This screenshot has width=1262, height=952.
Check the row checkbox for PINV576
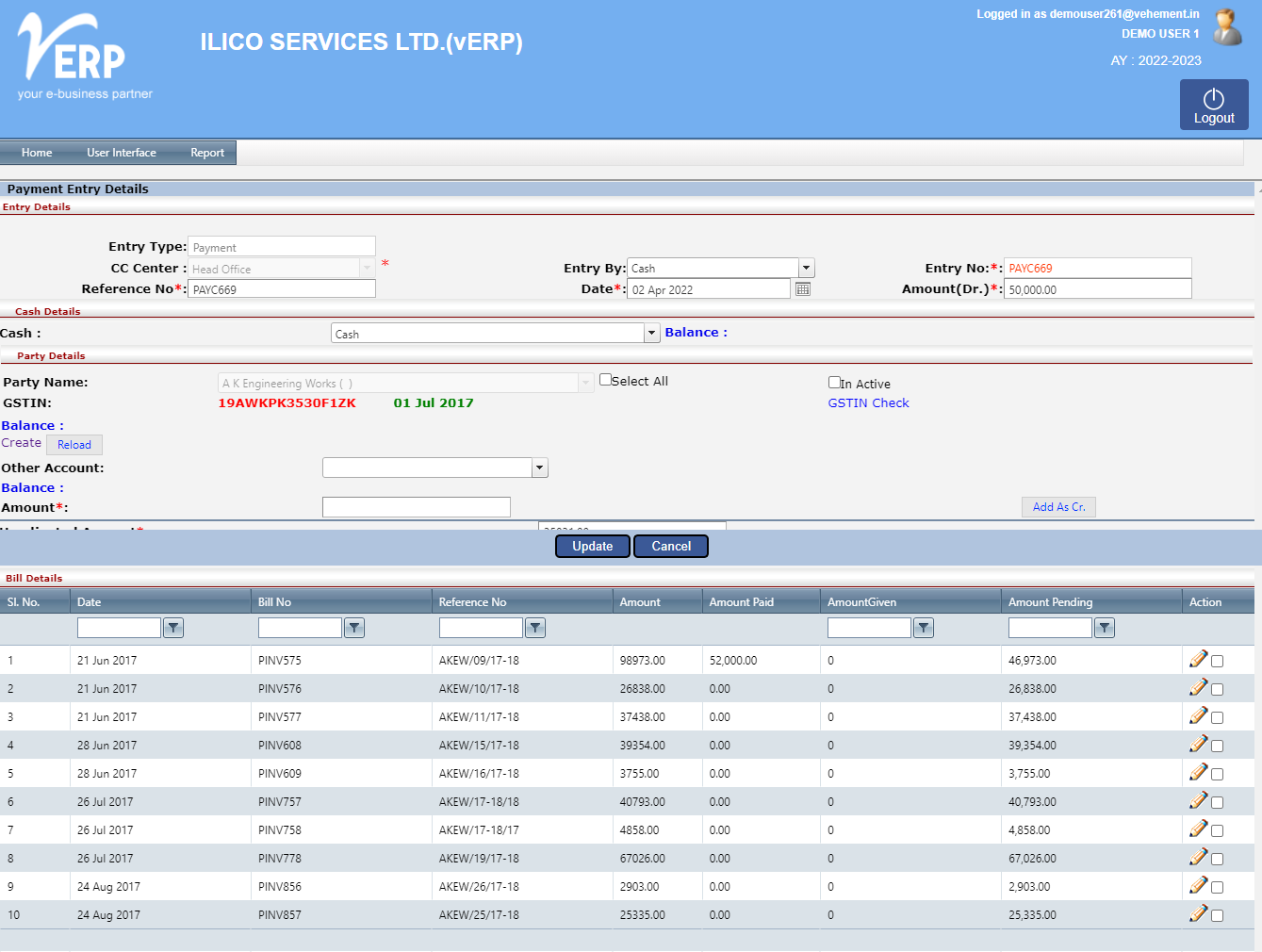tap(1218, 690)
